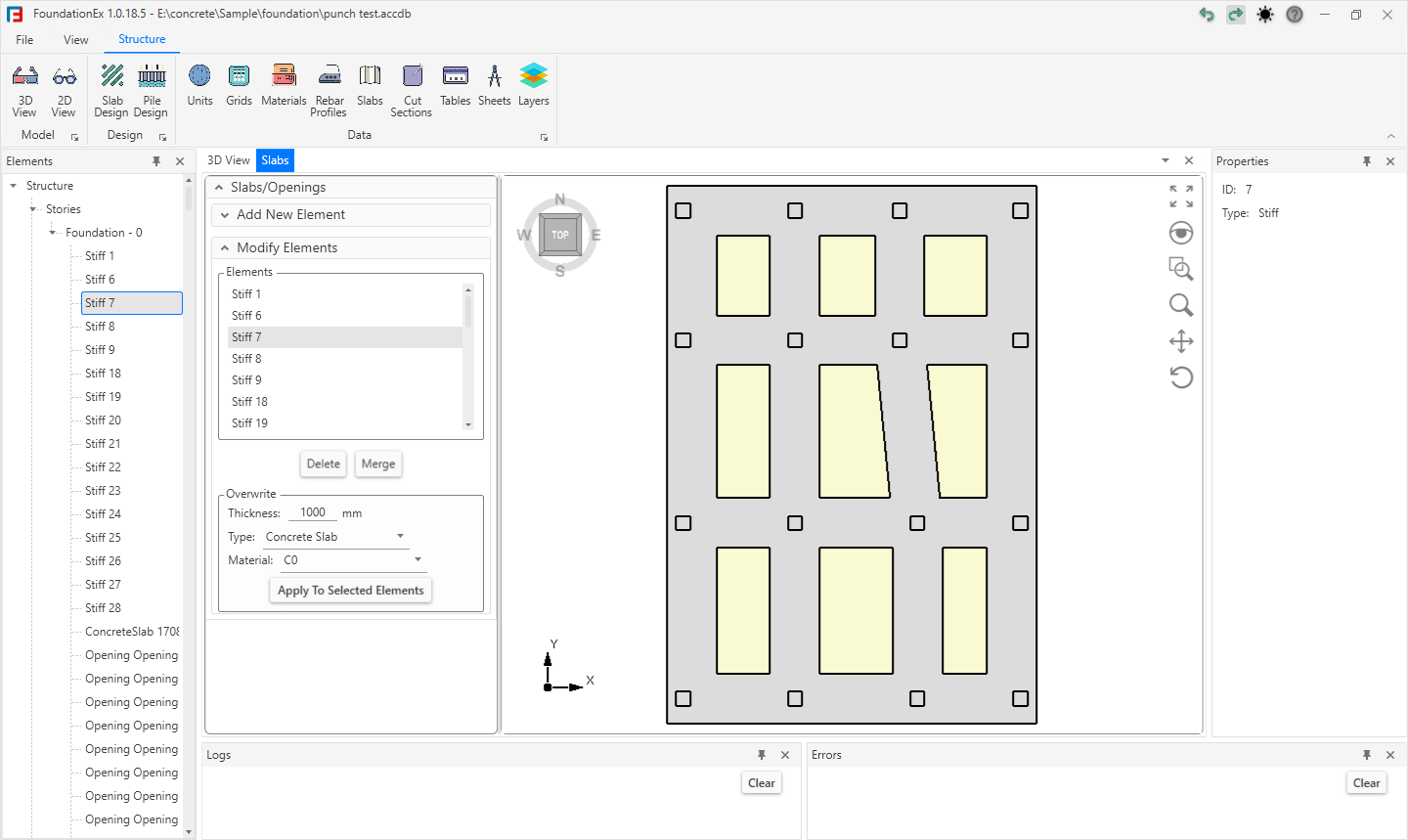The width and height of the screenshot is (1408, 840).
Task: Open the Grids data editor
Action: coord(239,85)
